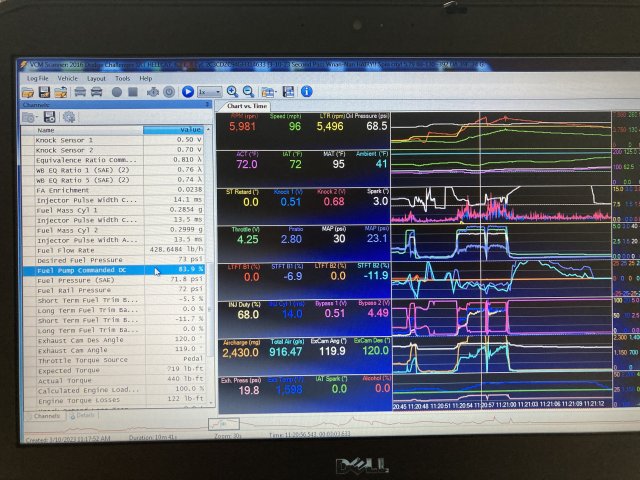This screenshot has width=640, height=480.
Task: Open the Layout menu
Action: (96, 78)
